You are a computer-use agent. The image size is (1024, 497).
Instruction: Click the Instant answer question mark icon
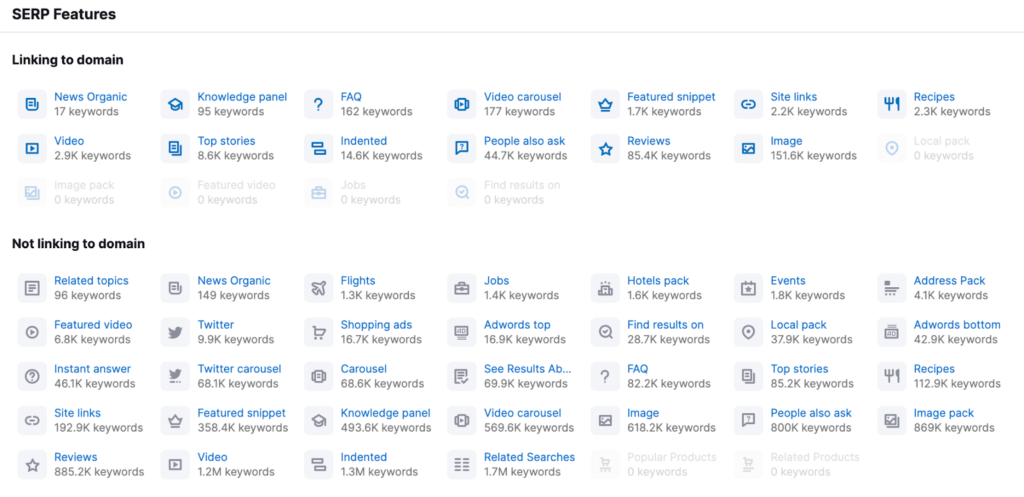(32, 376)
